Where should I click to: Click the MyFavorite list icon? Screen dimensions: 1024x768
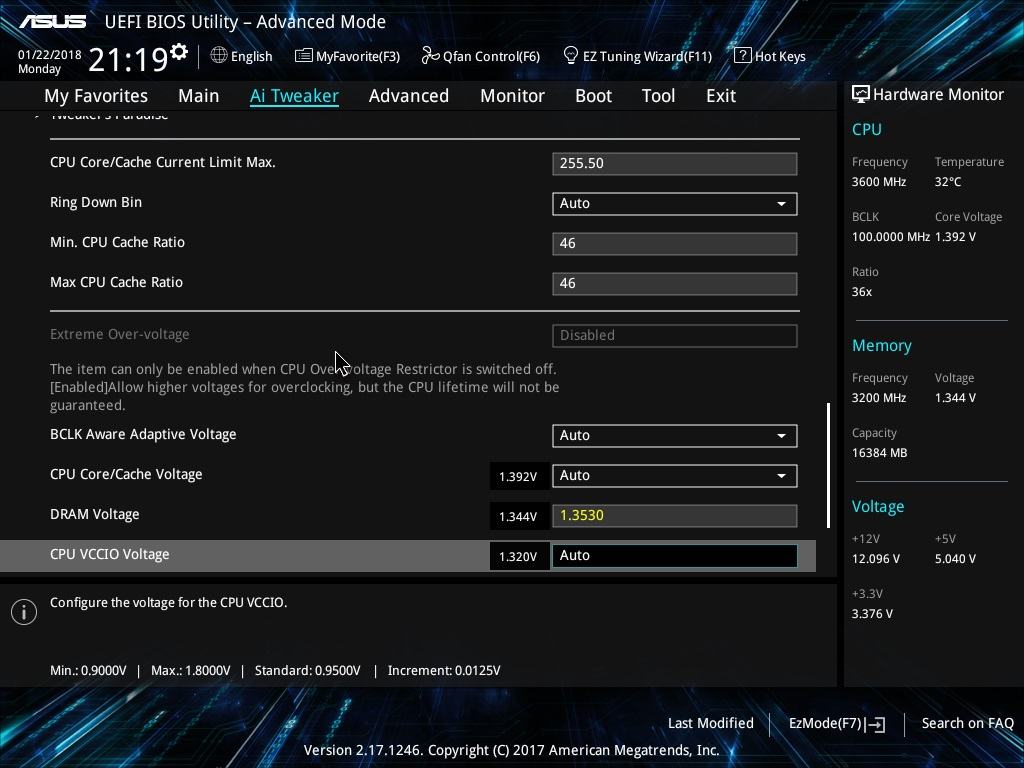[x=304, y=56]
